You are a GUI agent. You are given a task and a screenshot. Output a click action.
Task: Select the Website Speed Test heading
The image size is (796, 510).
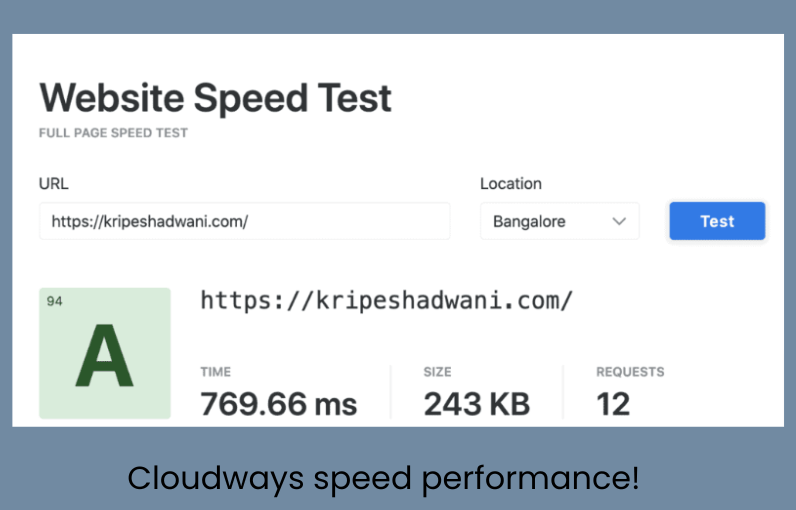click(x=215, y=98)
